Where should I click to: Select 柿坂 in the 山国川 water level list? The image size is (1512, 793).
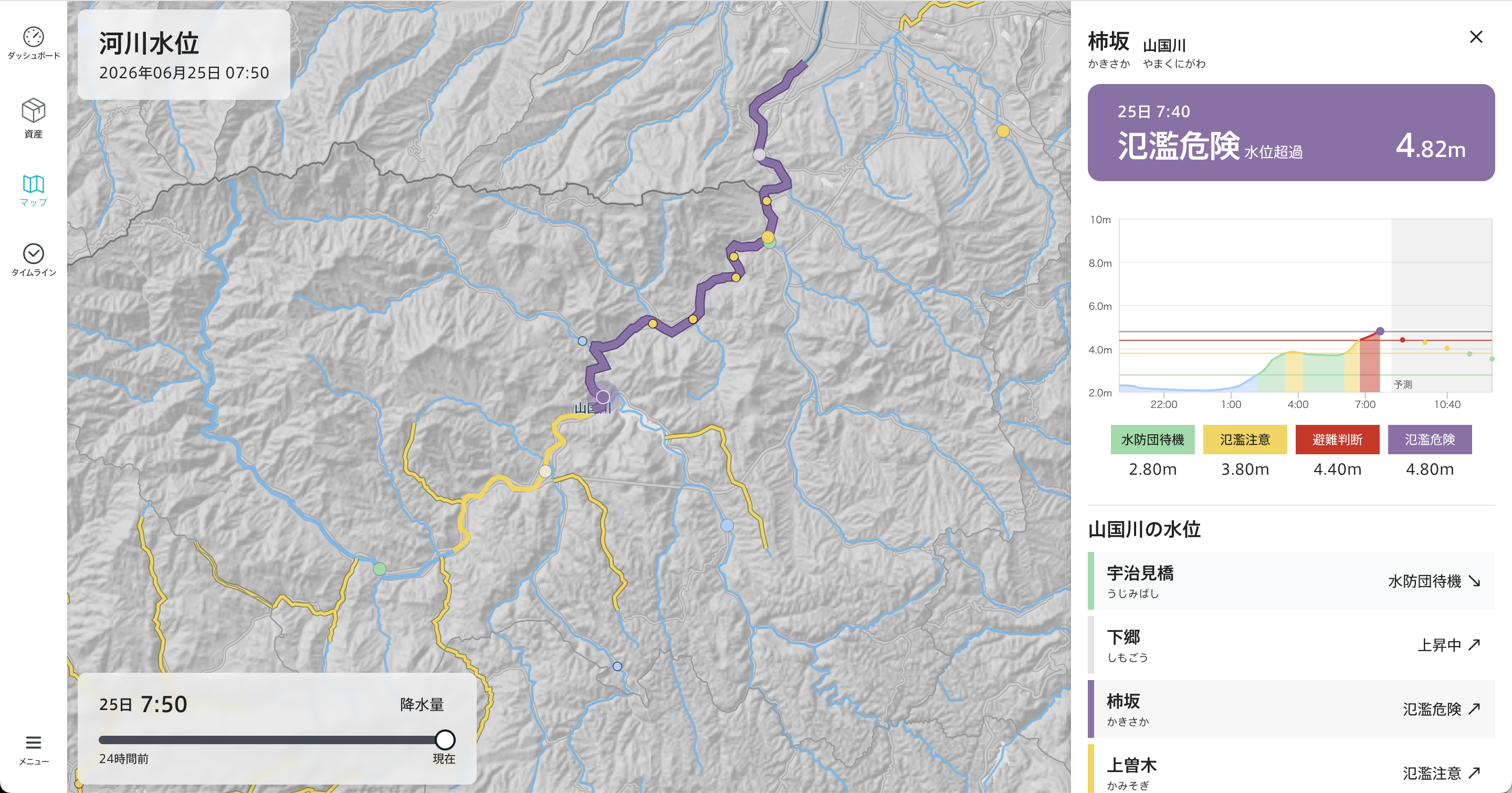1291,708
